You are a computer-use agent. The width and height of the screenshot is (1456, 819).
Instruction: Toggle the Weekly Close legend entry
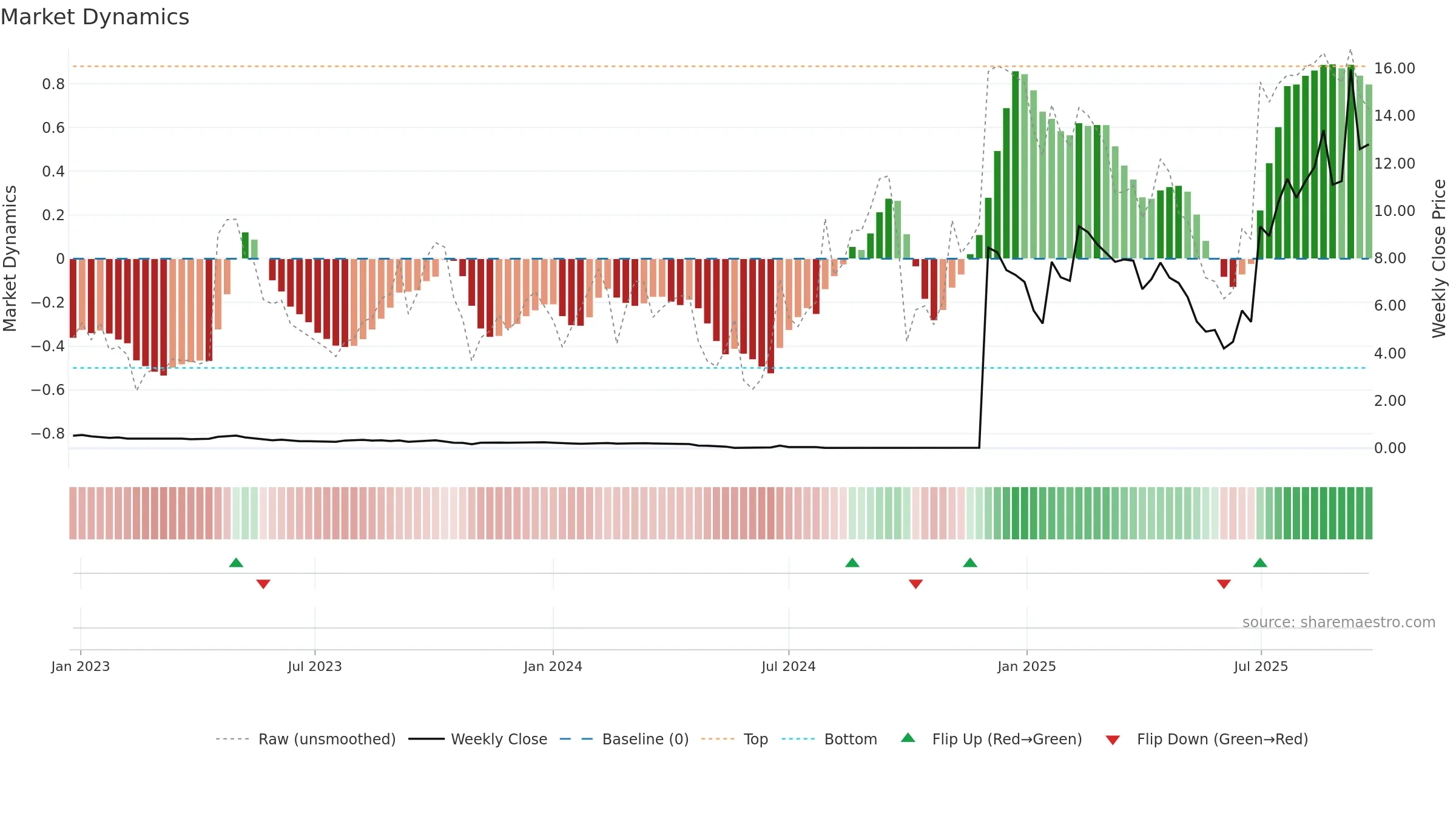(x=478, y=739)
